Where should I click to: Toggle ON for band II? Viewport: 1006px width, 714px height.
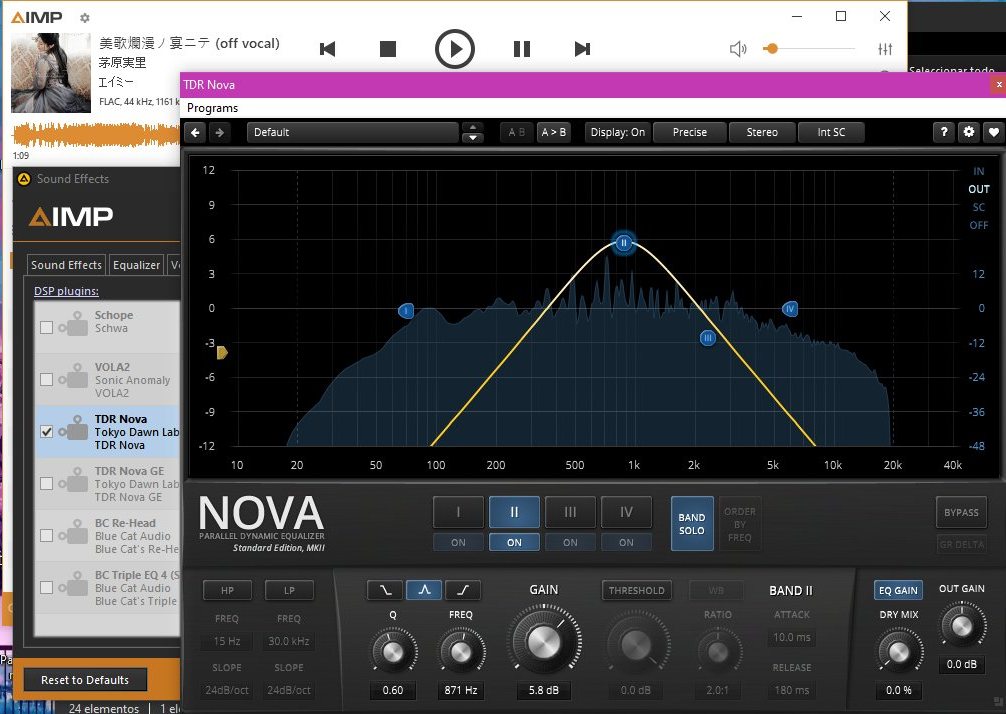coord(514,542)
